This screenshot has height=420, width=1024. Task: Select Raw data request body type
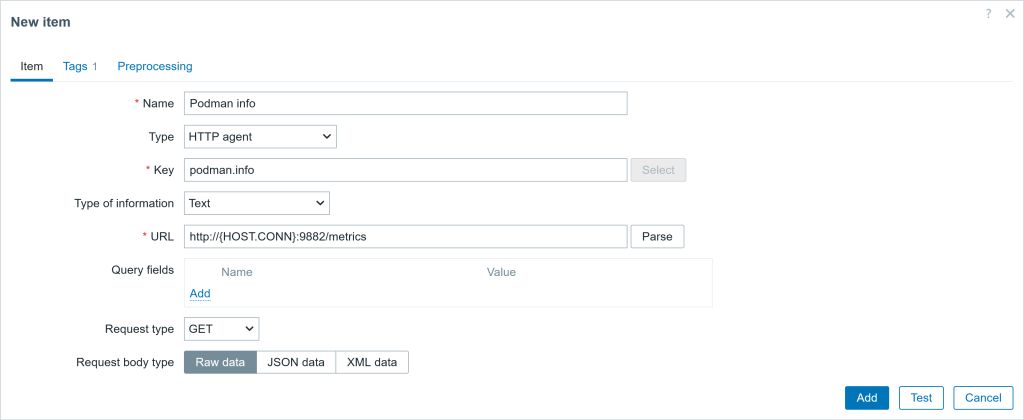click(x=220, y=363)
